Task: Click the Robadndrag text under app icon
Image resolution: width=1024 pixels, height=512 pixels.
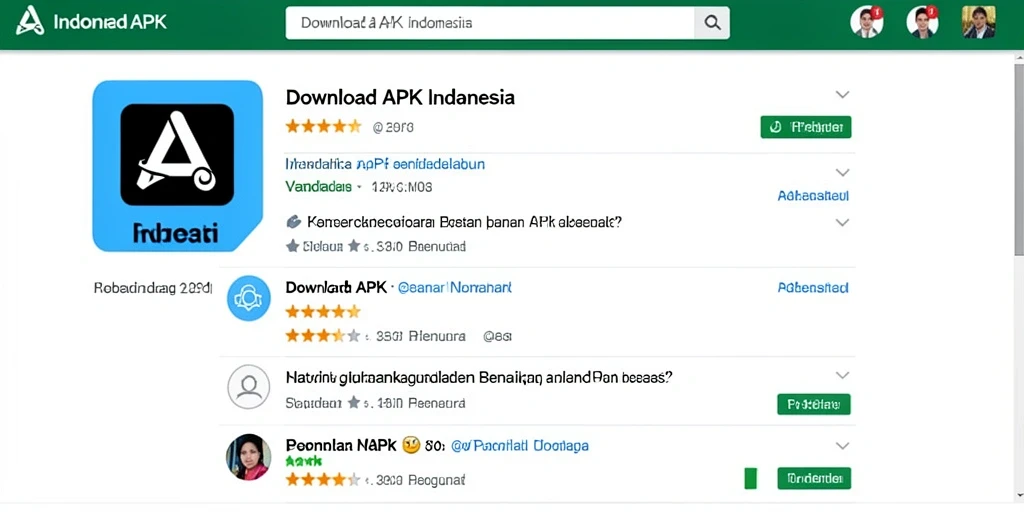Action: click(153, 288)
